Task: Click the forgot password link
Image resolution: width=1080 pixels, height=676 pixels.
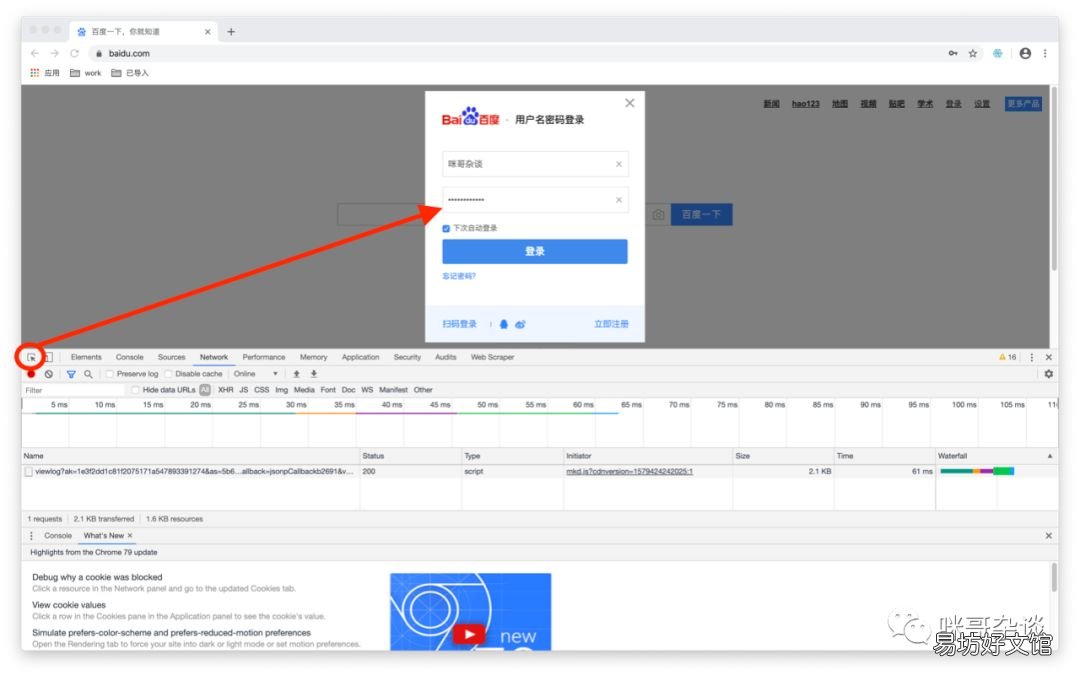Action: coord(459,276)
